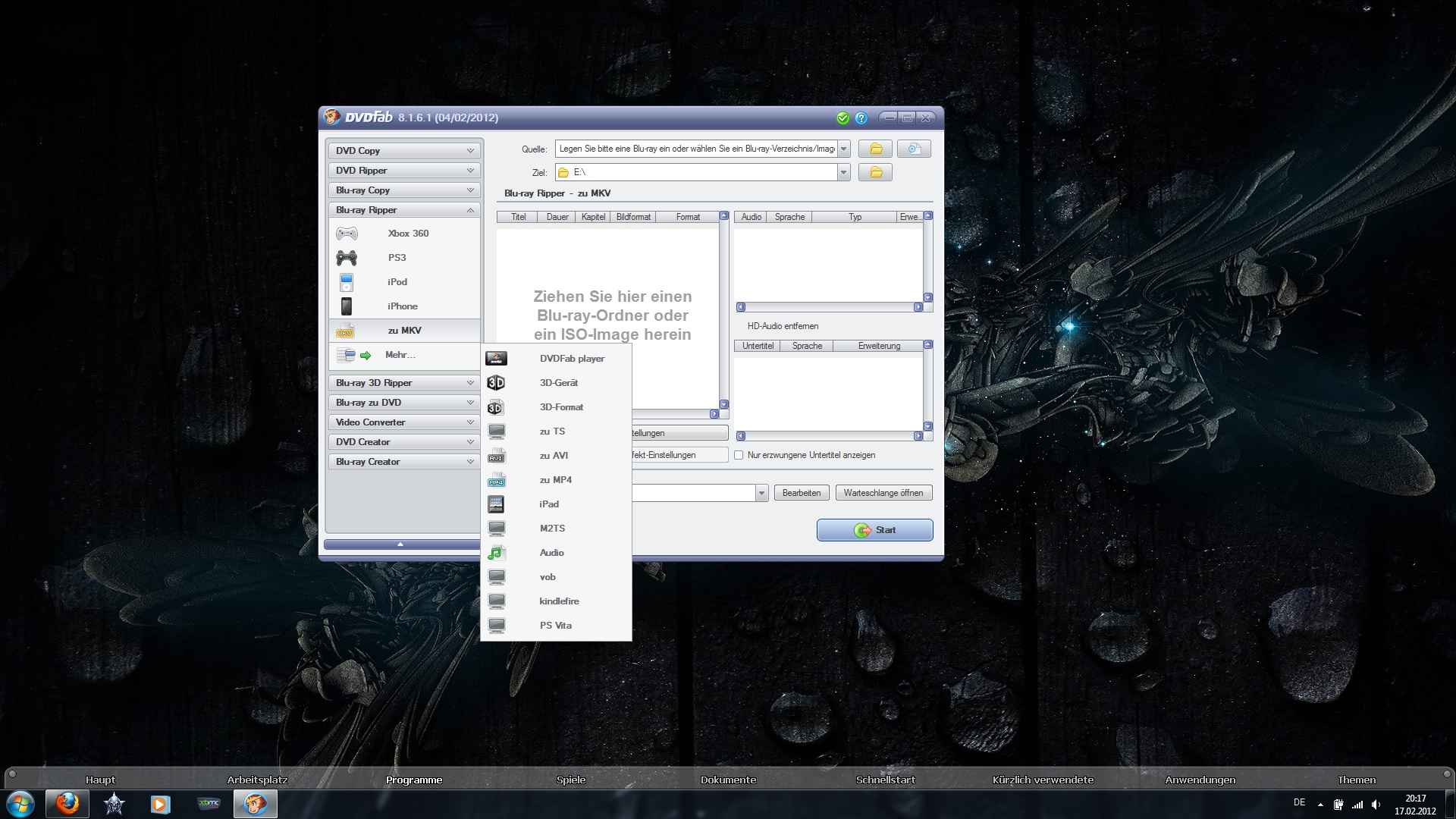Collapse sidebar with the bottom arrow bar

click(x=402, y=544)
